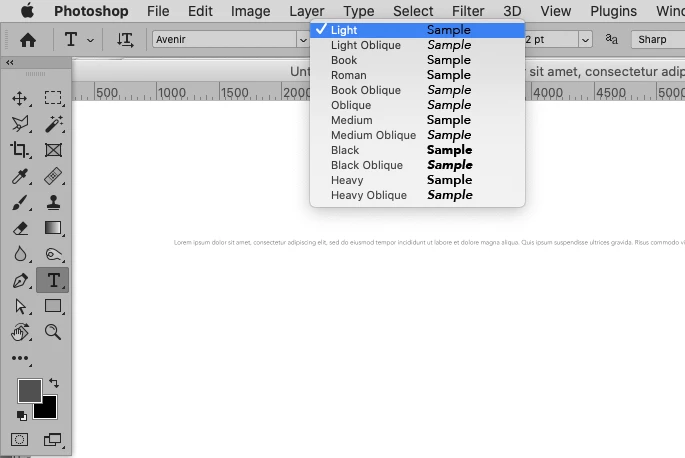
Task: Open the 3D menu
Action: [512, 11]
